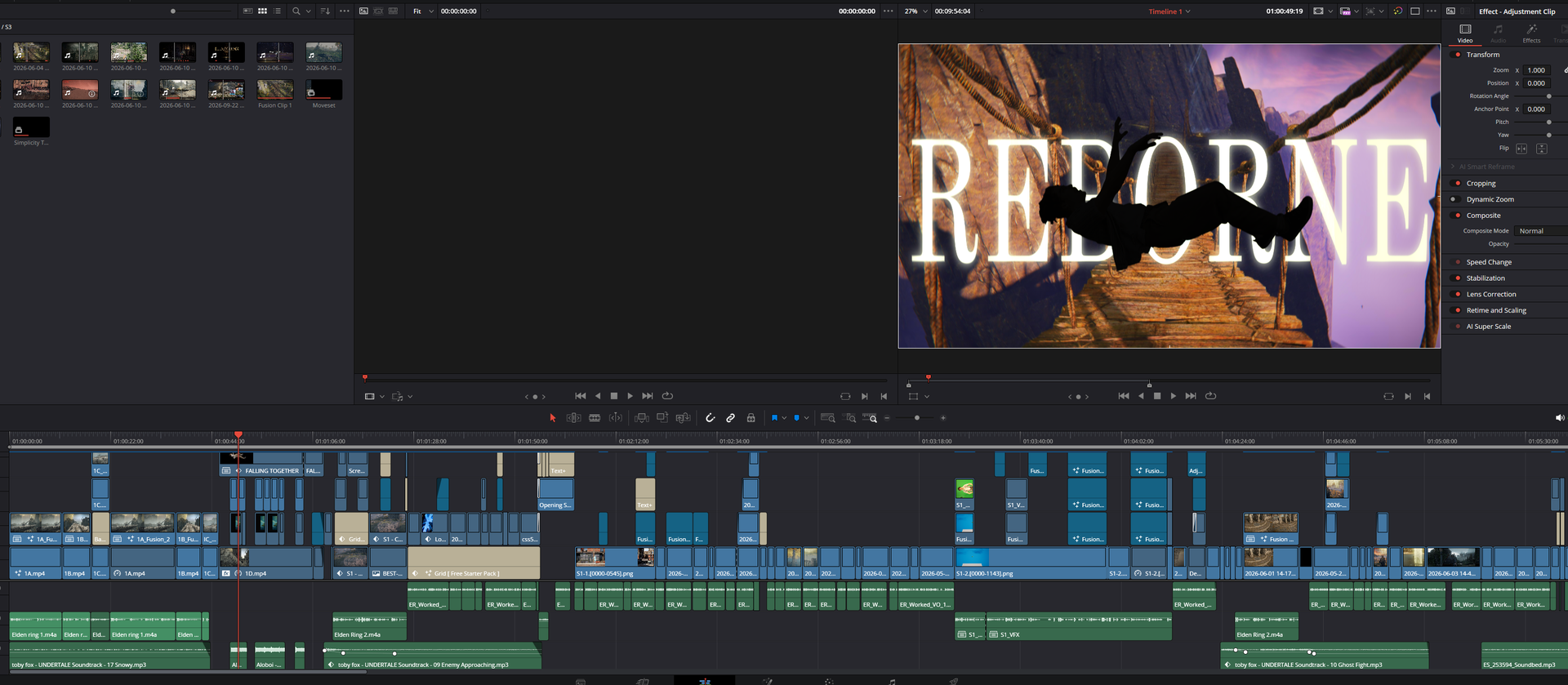Open the media pool sort options

pos(325,11)
